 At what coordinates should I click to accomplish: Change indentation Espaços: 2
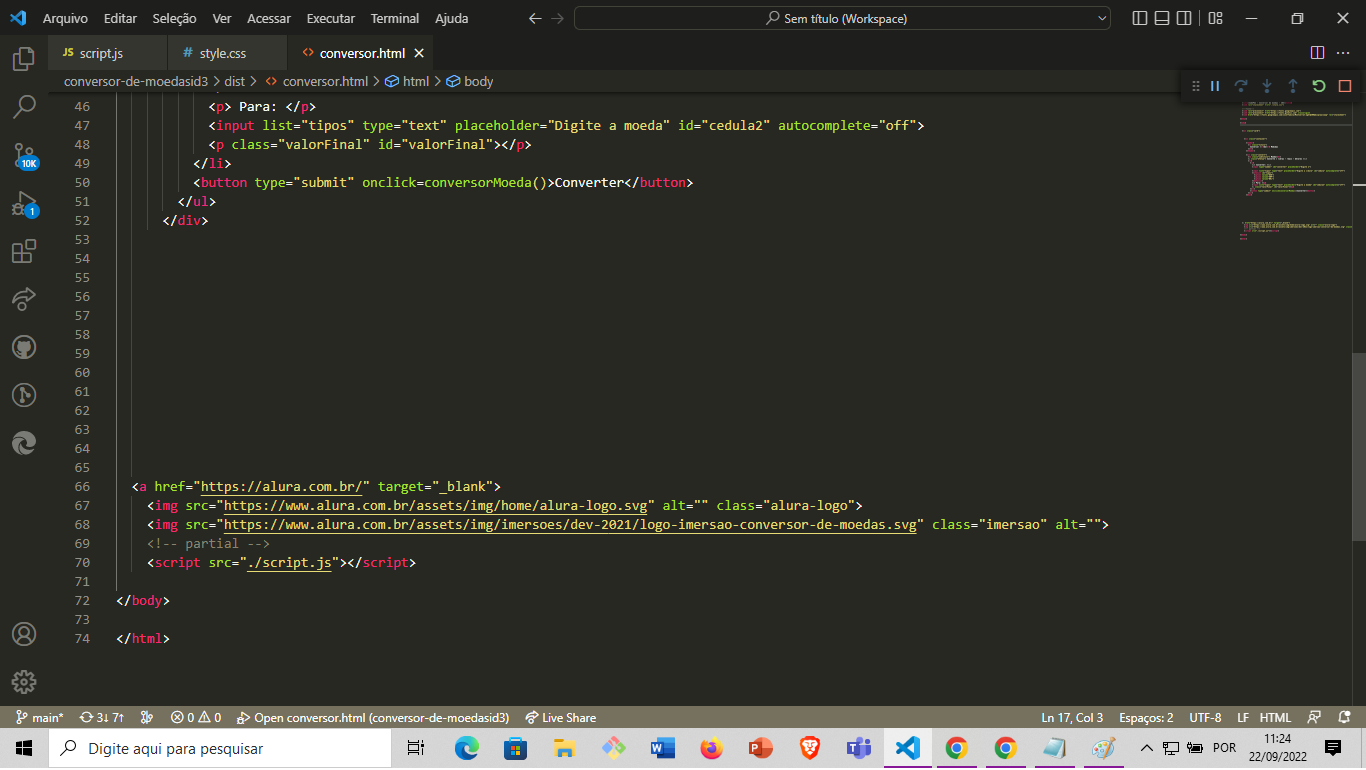tap(1146, 717)
